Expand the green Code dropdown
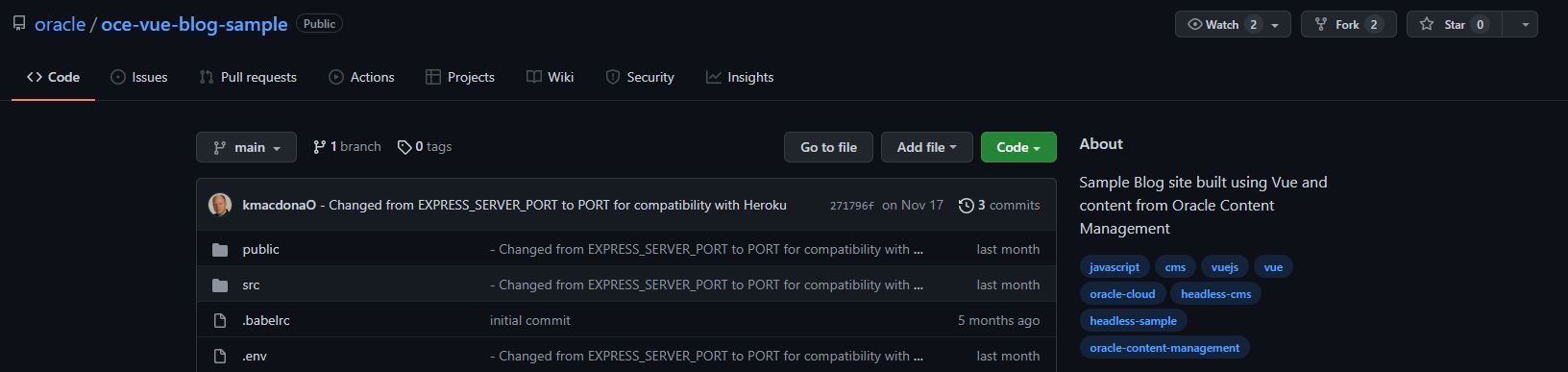Image resolution: width=1568 pixels, height=372 pixels. coord(1018,147)
